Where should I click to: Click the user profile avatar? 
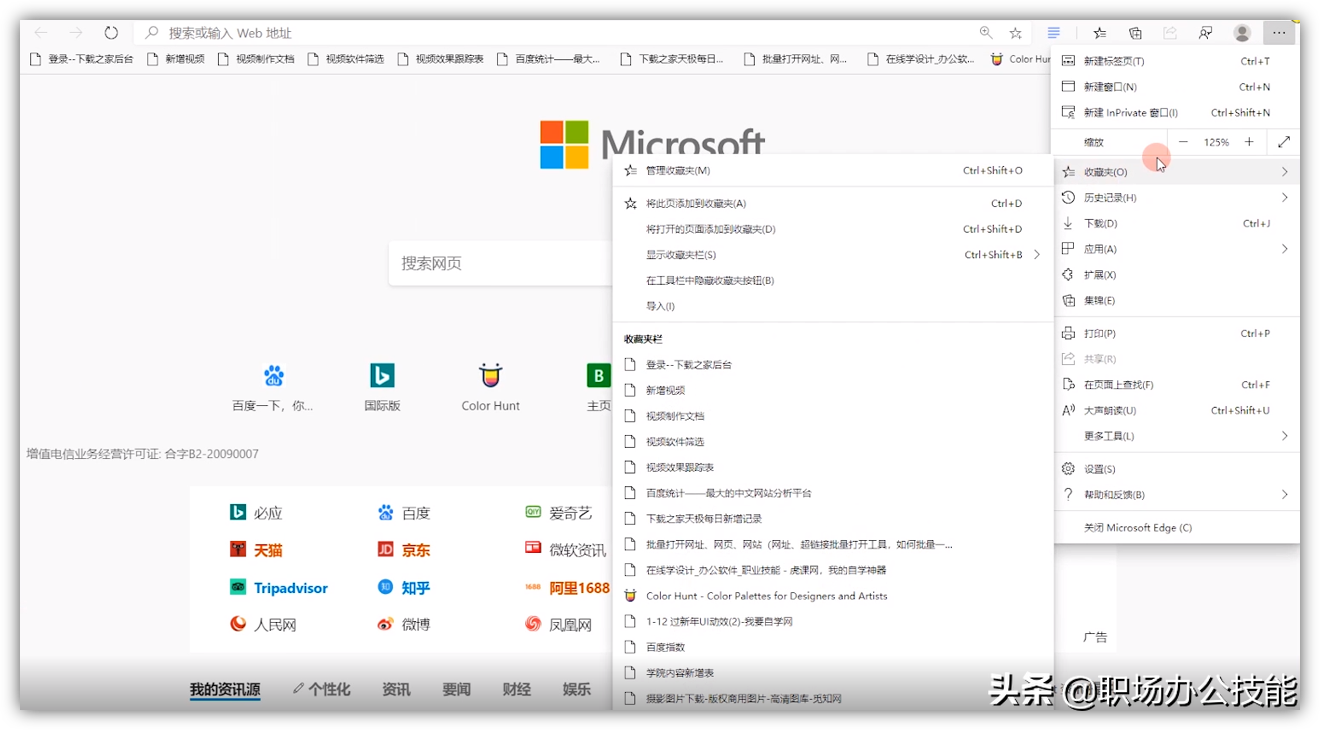tap(1242, 33)
